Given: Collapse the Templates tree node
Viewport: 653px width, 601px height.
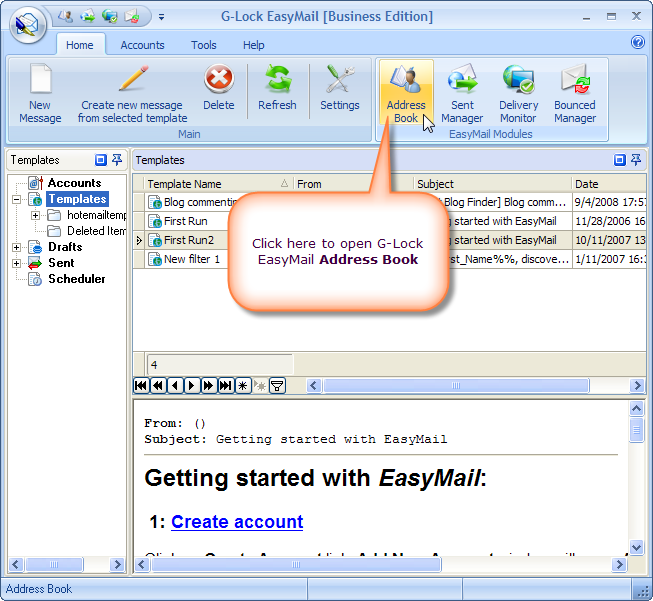Looking at the screenshot, I should 17,200.
